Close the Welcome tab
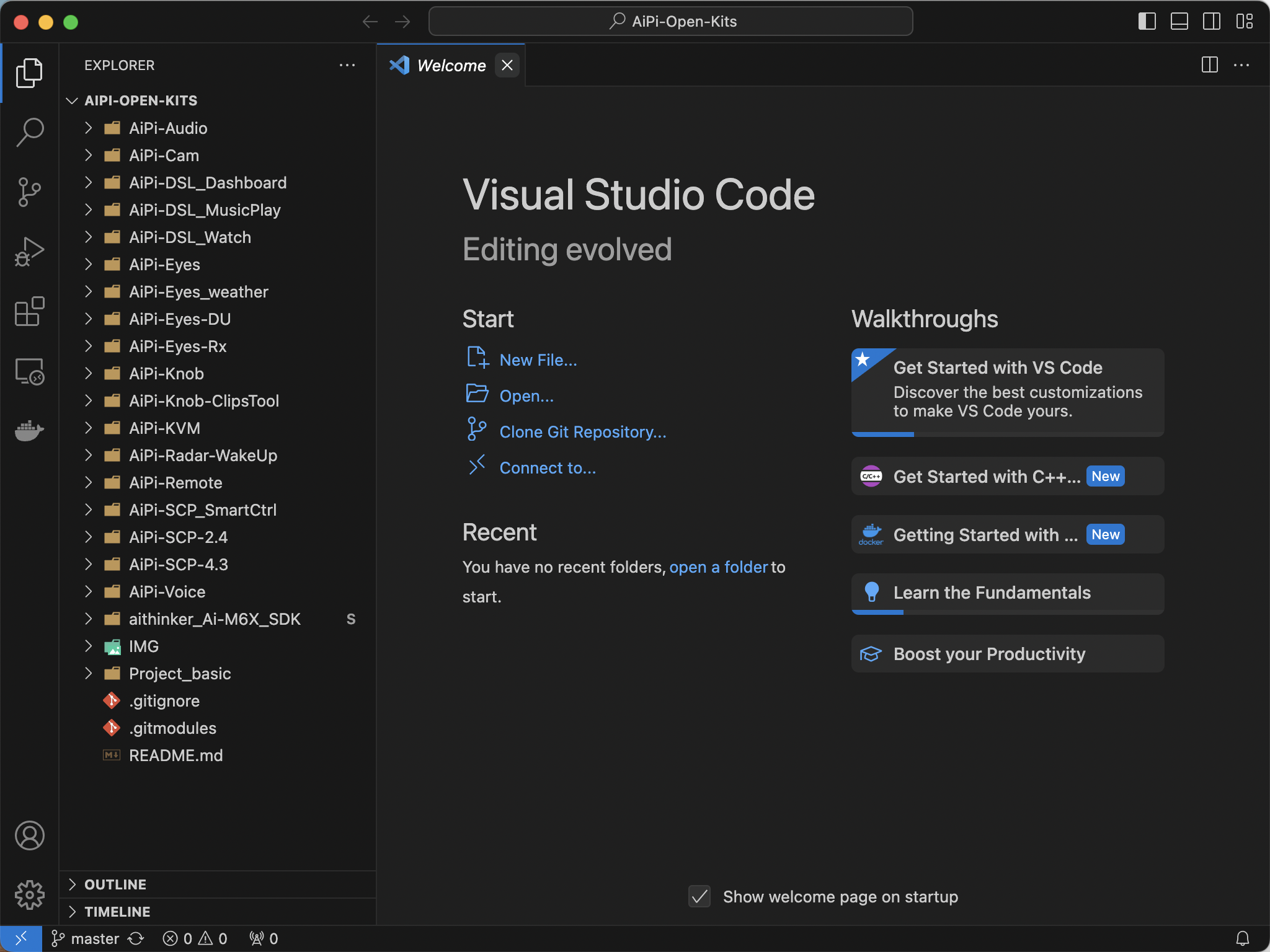This screenshot has width=1270, height=952. coord(507,65)
